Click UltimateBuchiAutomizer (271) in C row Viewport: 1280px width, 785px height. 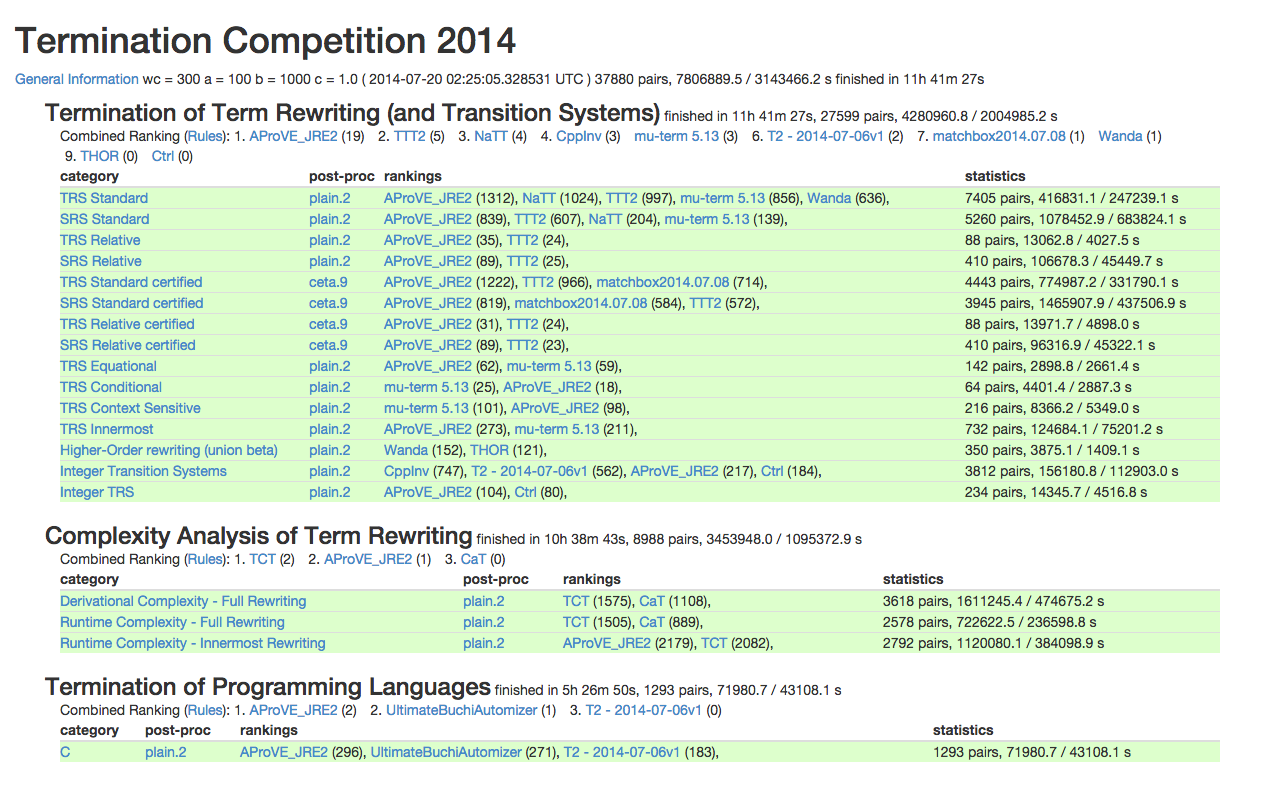pos(446,752)
